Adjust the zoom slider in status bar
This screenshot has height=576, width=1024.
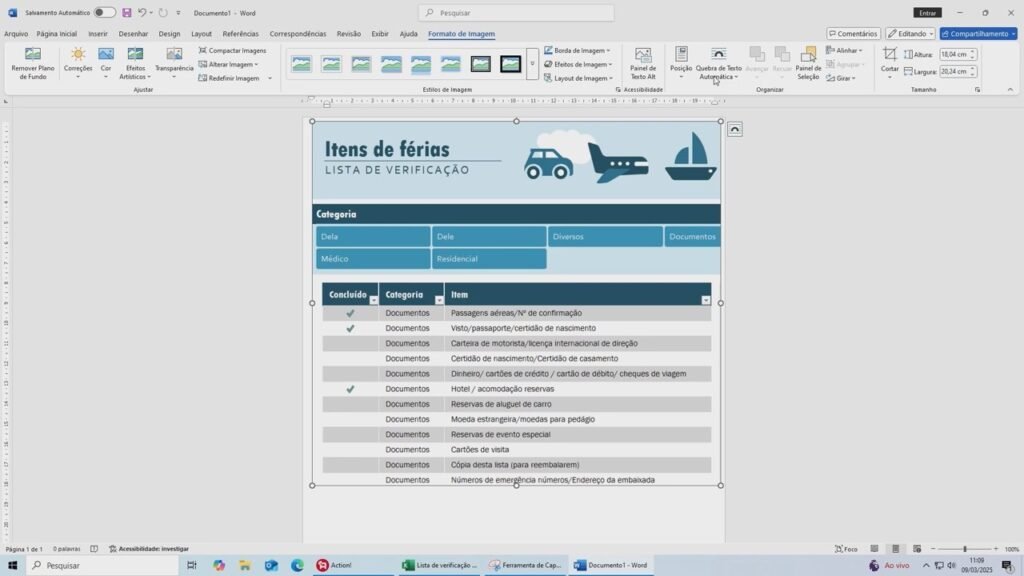[965, 549]
